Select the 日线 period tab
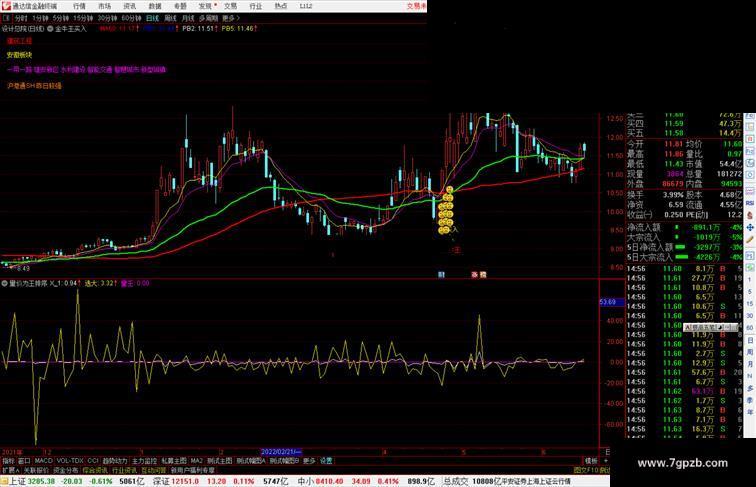Image resolution: width=756 pixels, height=487 pixels. tap(152, 18)
